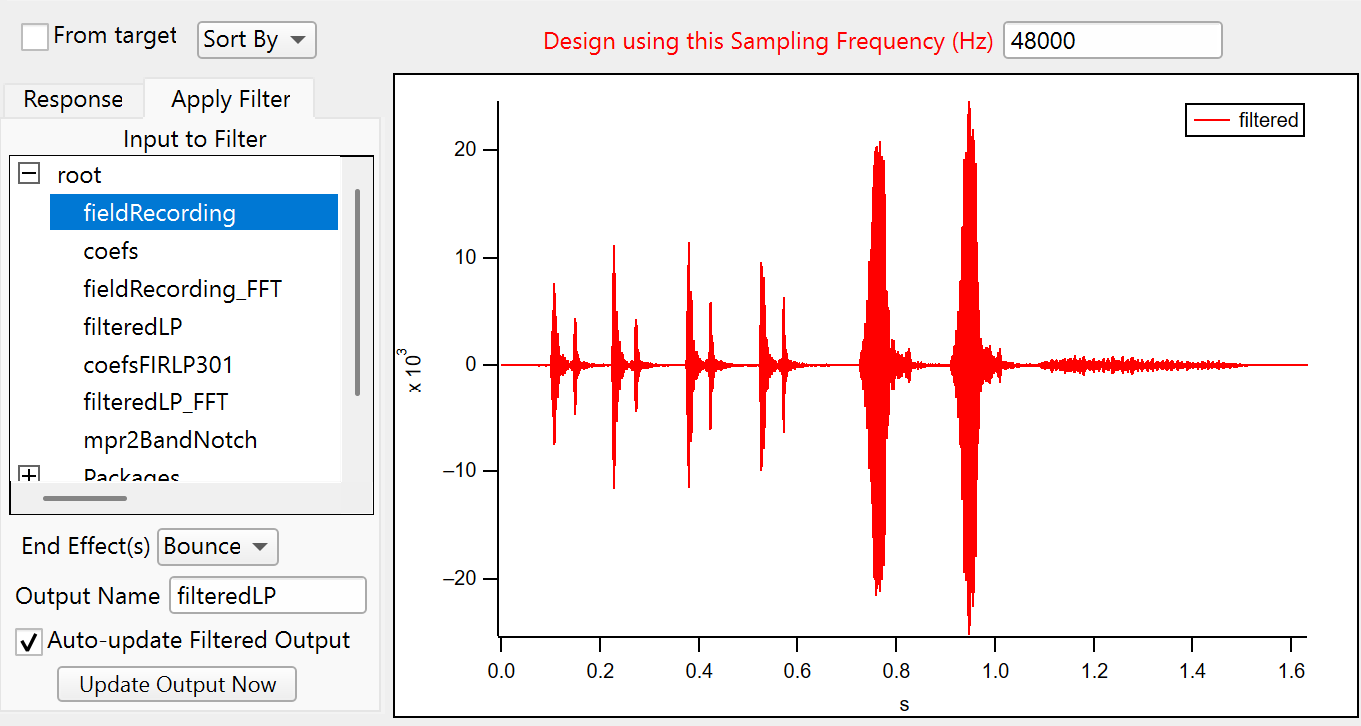This screenshot has height=726, width=1361.
Task: Select coefsFIRLP301 in the tree
Action: (x=158, y=365)
